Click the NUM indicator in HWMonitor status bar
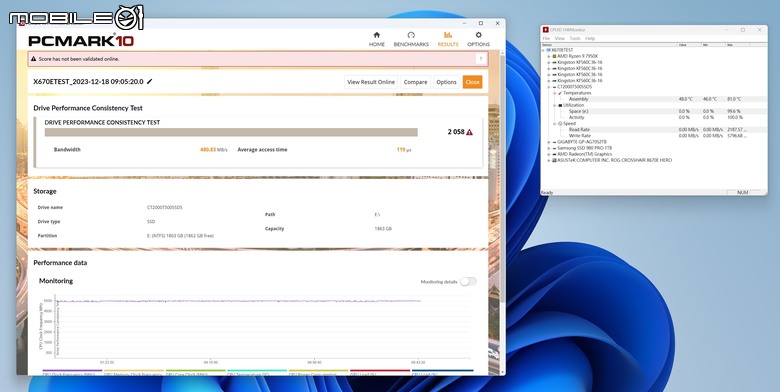 [742, 193]
